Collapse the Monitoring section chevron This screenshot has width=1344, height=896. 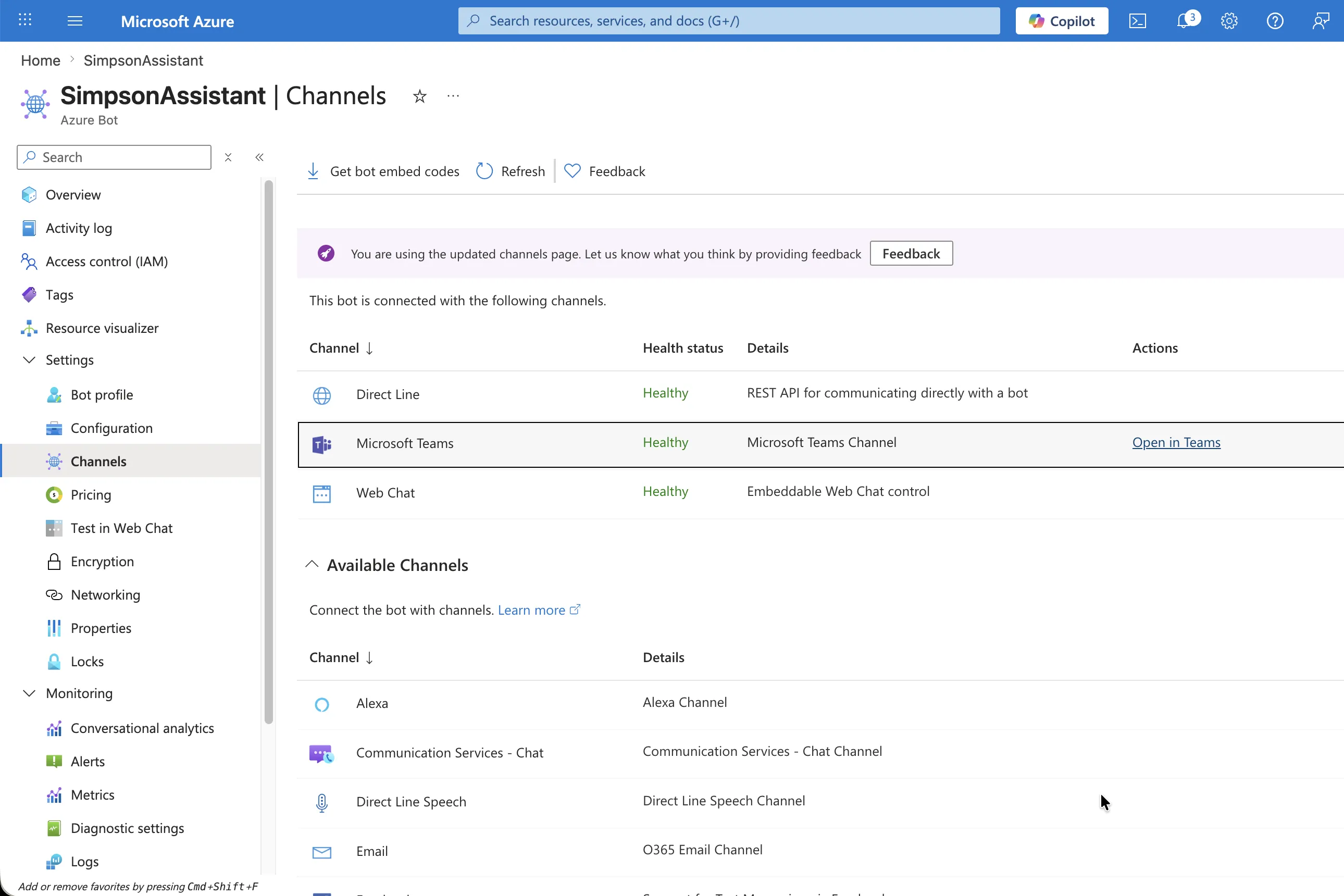(x=29, y=693)
